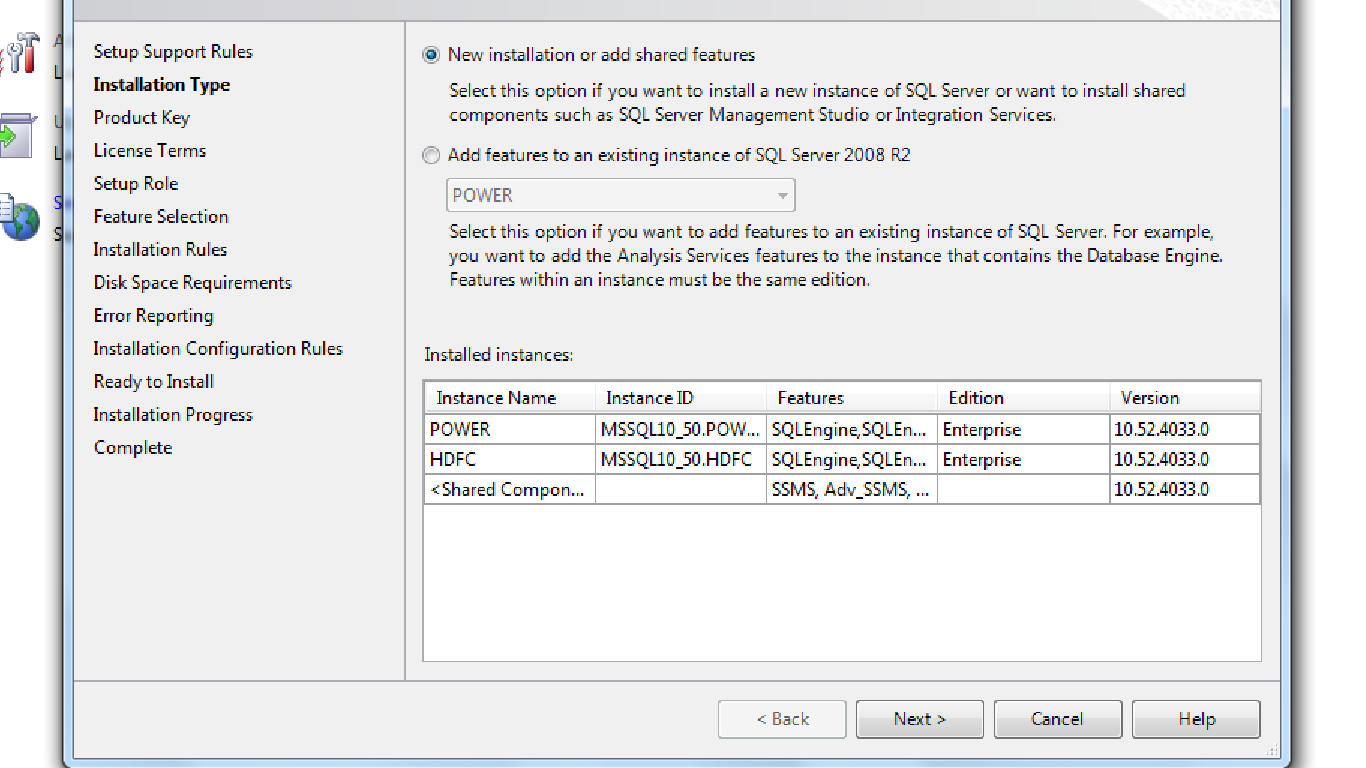Click MSSQL10_50.HDFC instance ID cell
Screen dimensions: 1366x768
(681, 459)
